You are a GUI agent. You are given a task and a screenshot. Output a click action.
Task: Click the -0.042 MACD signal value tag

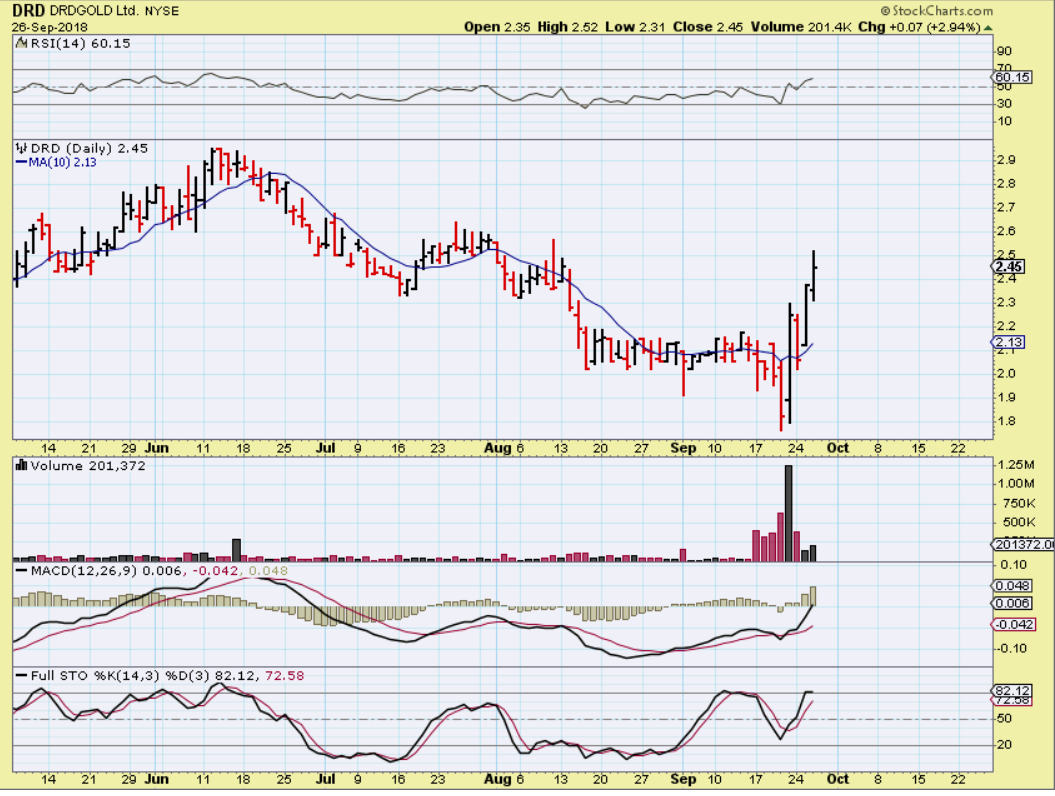coord(1010,625)
